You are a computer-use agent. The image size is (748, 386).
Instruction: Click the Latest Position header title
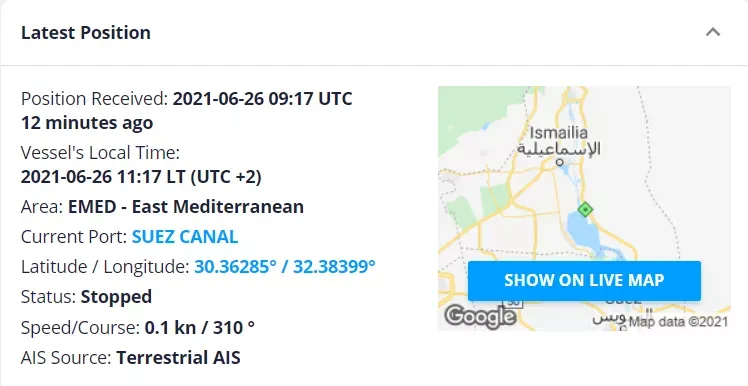pos(86,32)
